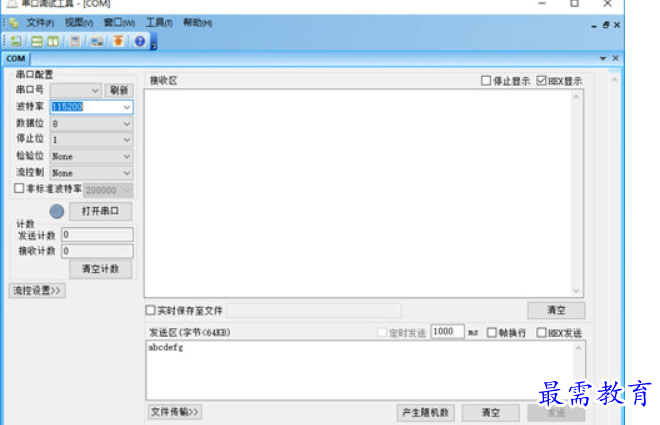Toggle 帧换行 checkbox
The height and width of the screenshot is (425, 660).
[x=491, y=333]
